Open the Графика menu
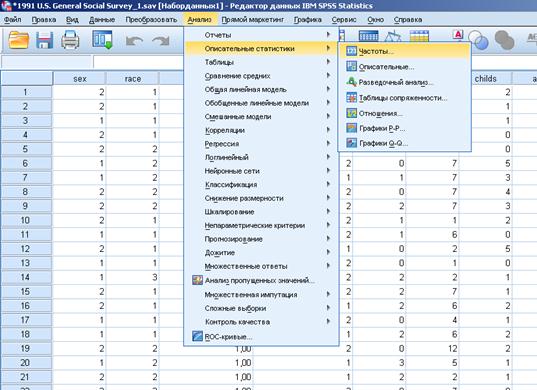This screenshot has width=537, height=390. pos(308,20)
